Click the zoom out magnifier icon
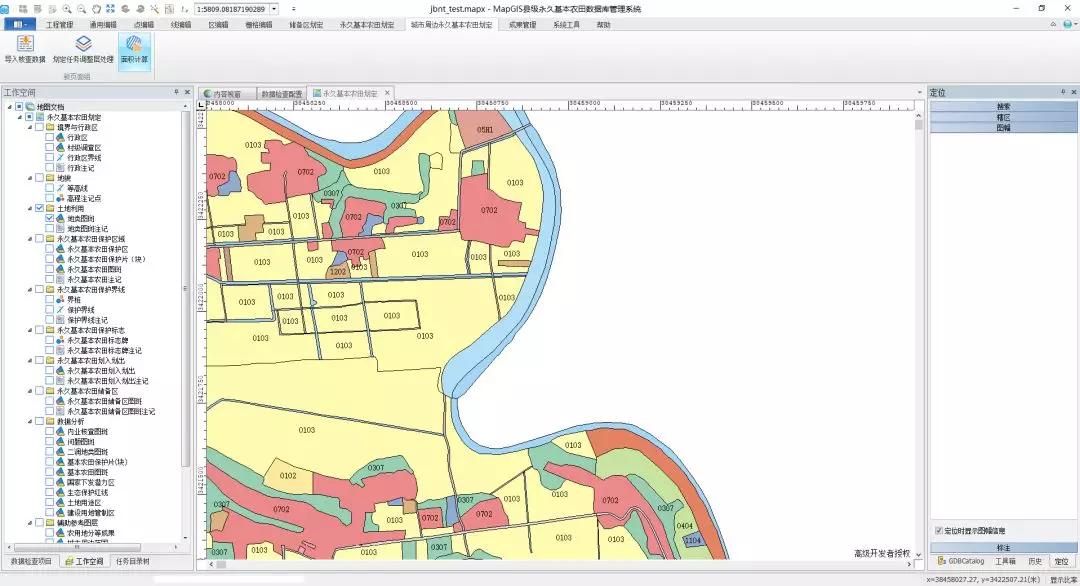The width and height of the screenshot is (1080, 586). (81, 8)
